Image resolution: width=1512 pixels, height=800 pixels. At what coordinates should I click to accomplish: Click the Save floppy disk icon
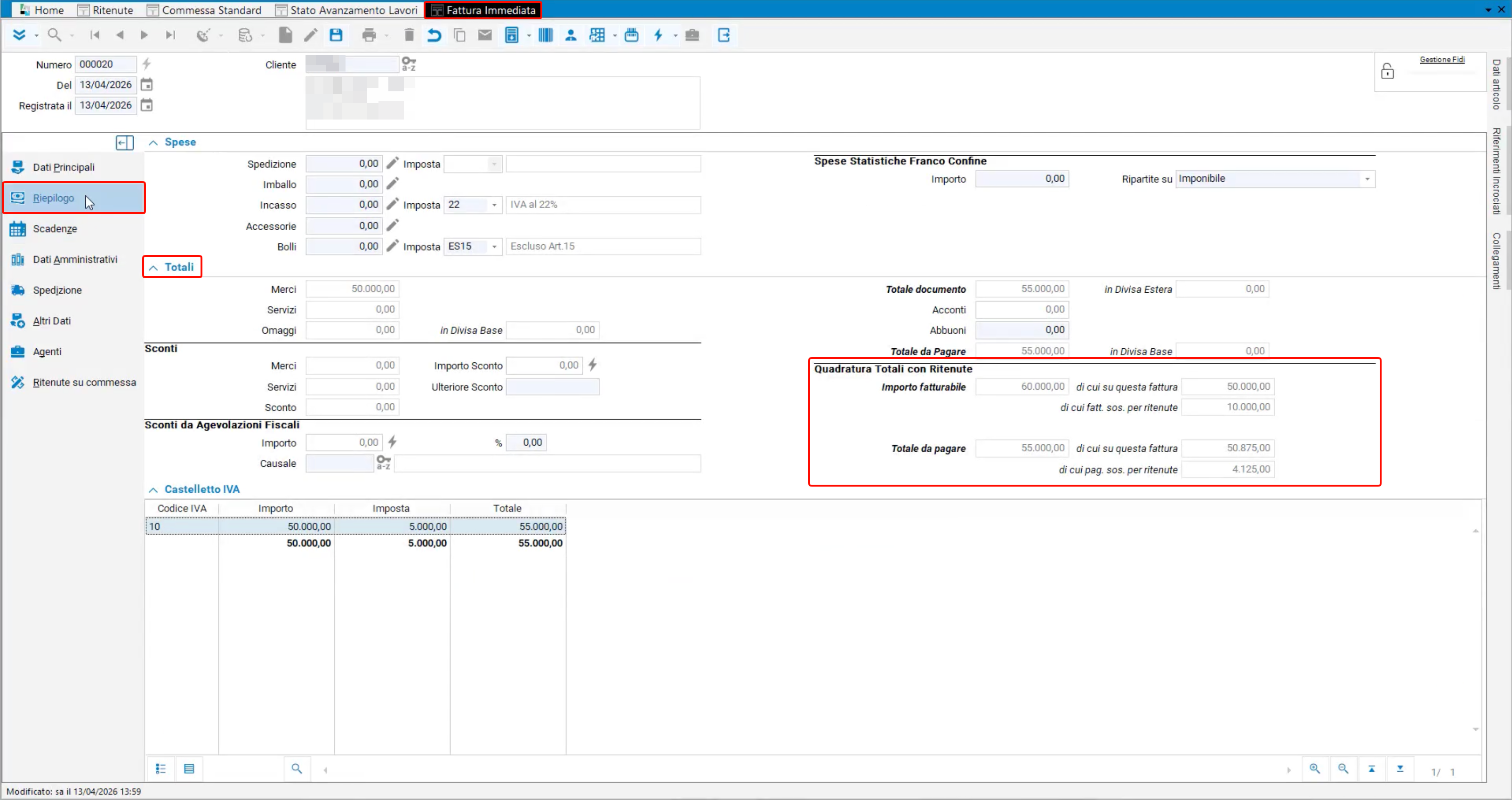click(x=336, y=35)
